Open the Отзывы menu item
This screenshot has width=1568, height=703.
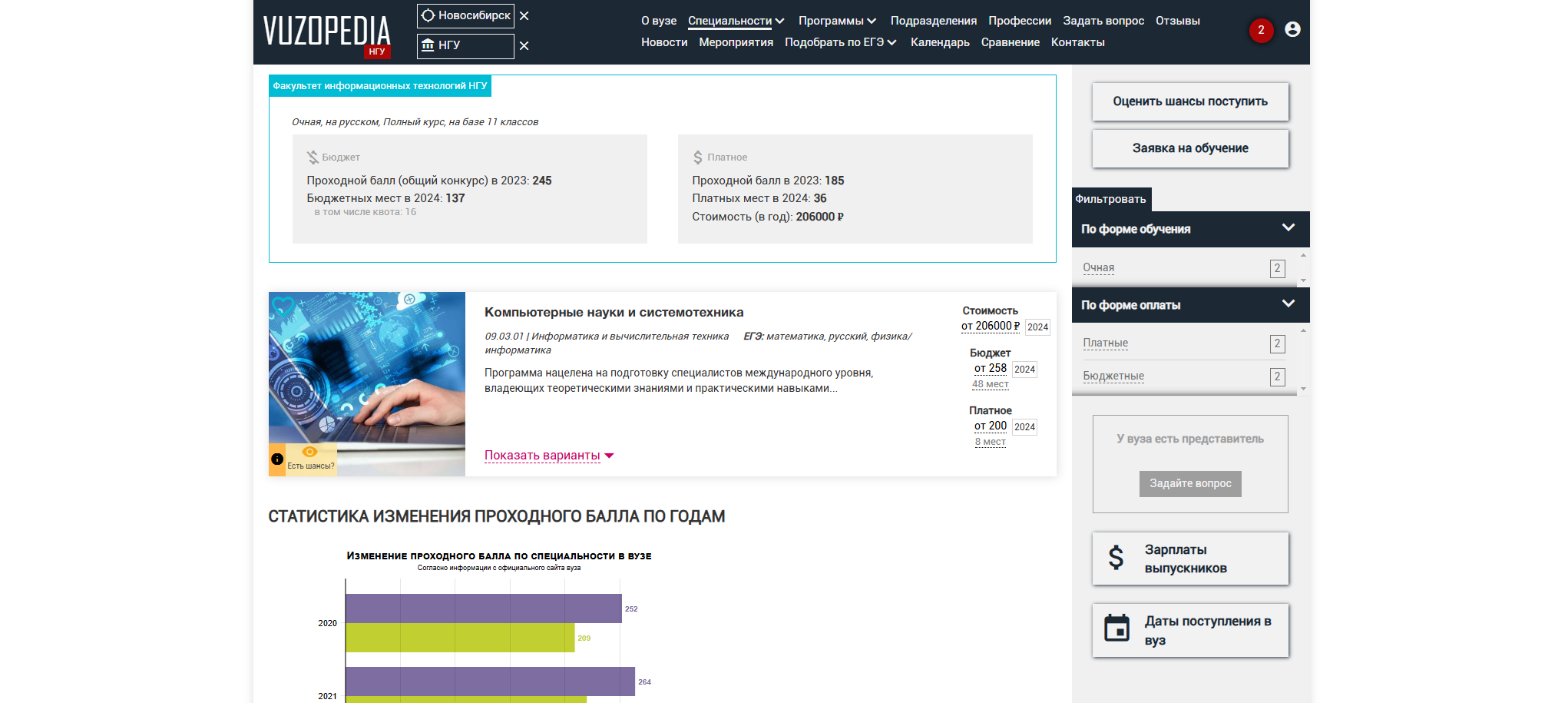pyautogui.click(x=1177, y=21)
